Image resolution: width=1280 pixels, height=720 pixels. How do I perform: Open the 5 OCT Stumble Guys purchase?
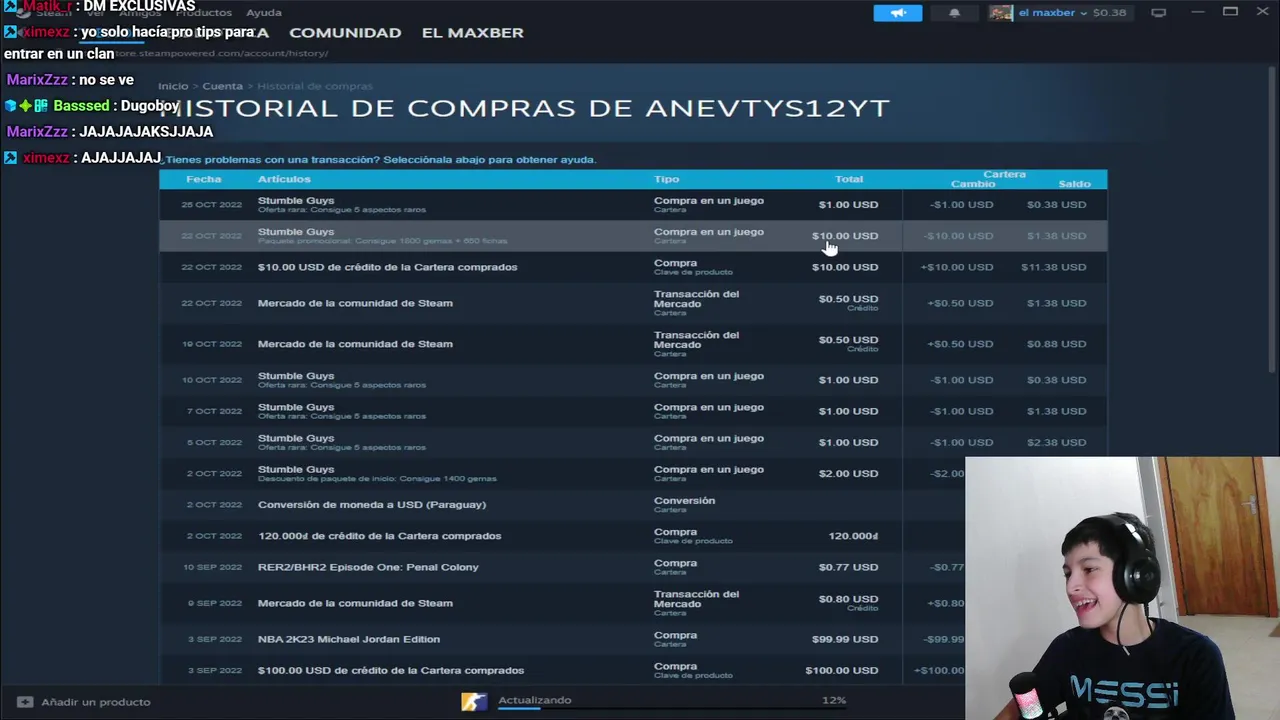633,442
